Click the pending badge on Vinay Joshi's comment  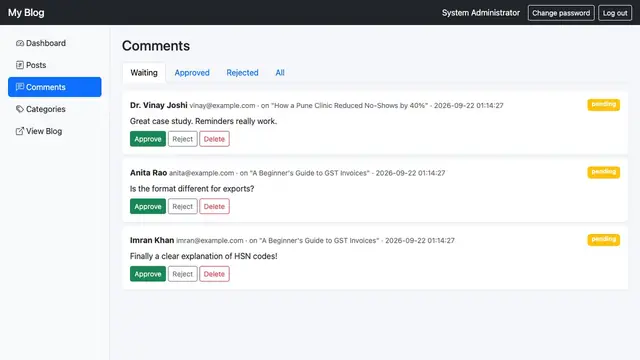click(603, 104)
